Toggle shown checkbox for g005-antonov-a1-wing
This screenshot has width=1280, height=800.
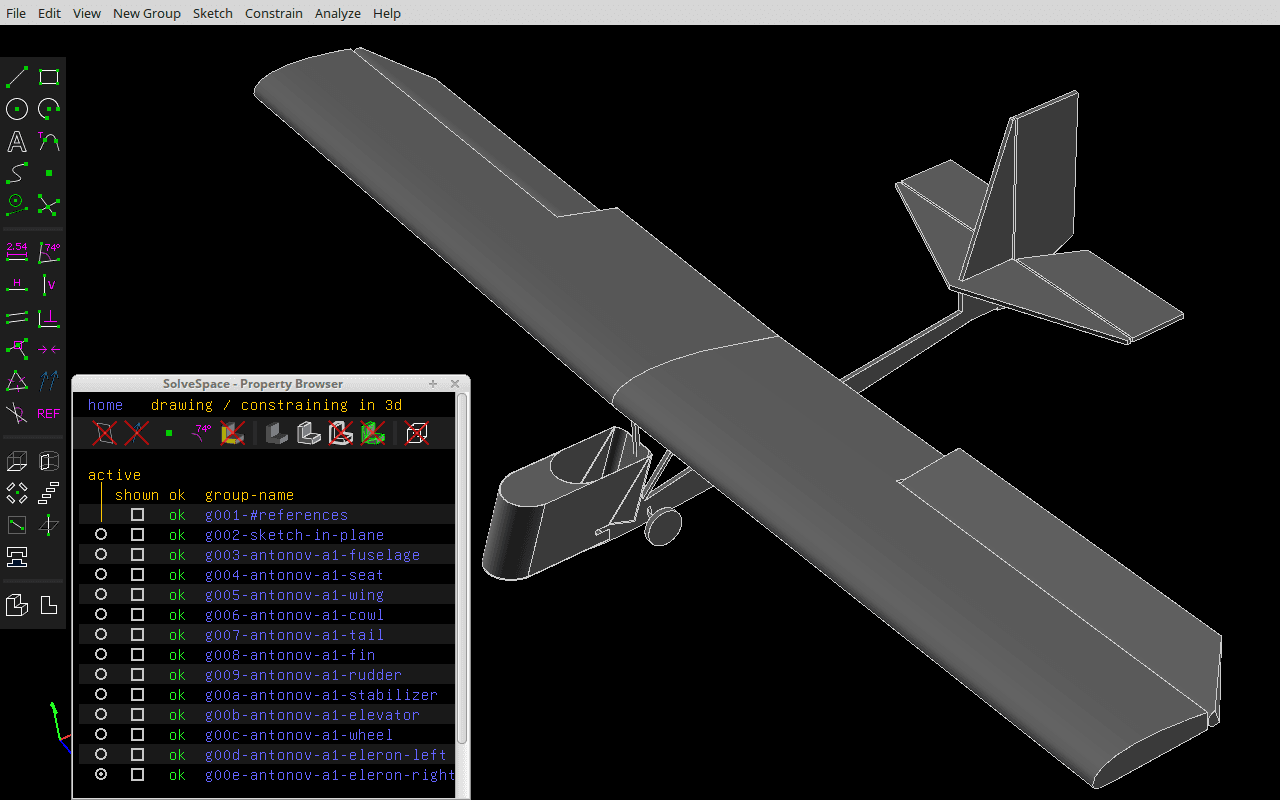pos(137,595)
